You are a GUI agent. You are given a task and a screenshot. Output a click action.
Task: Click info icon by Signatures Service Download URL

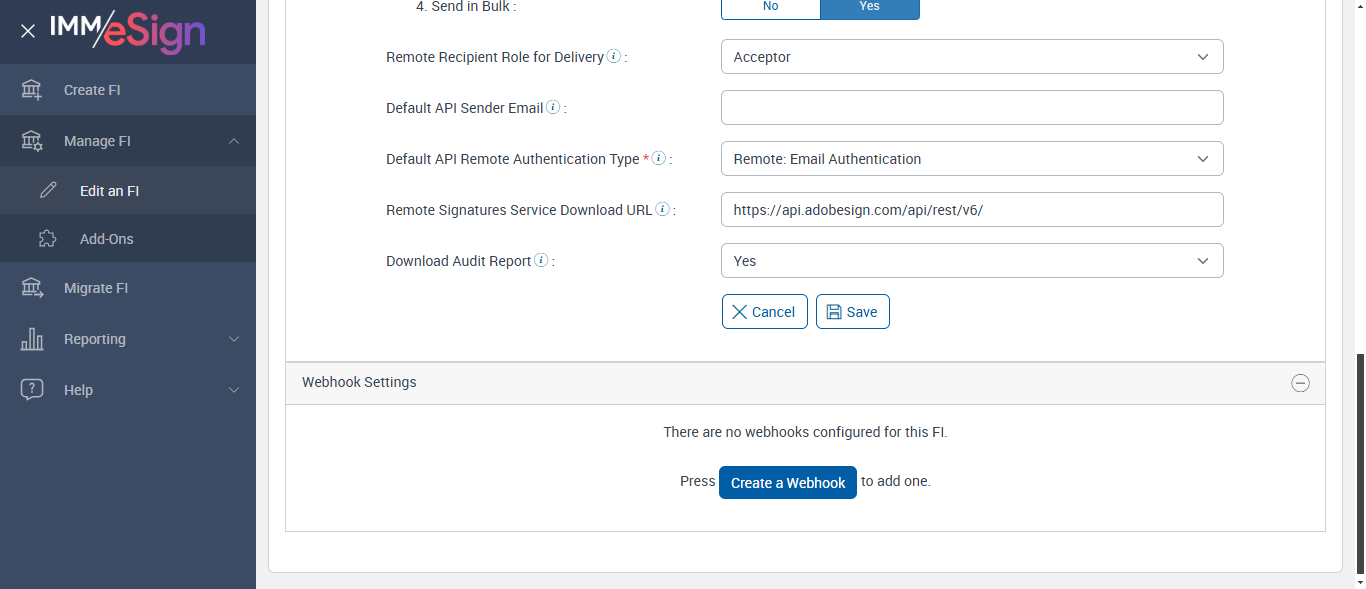662,210
